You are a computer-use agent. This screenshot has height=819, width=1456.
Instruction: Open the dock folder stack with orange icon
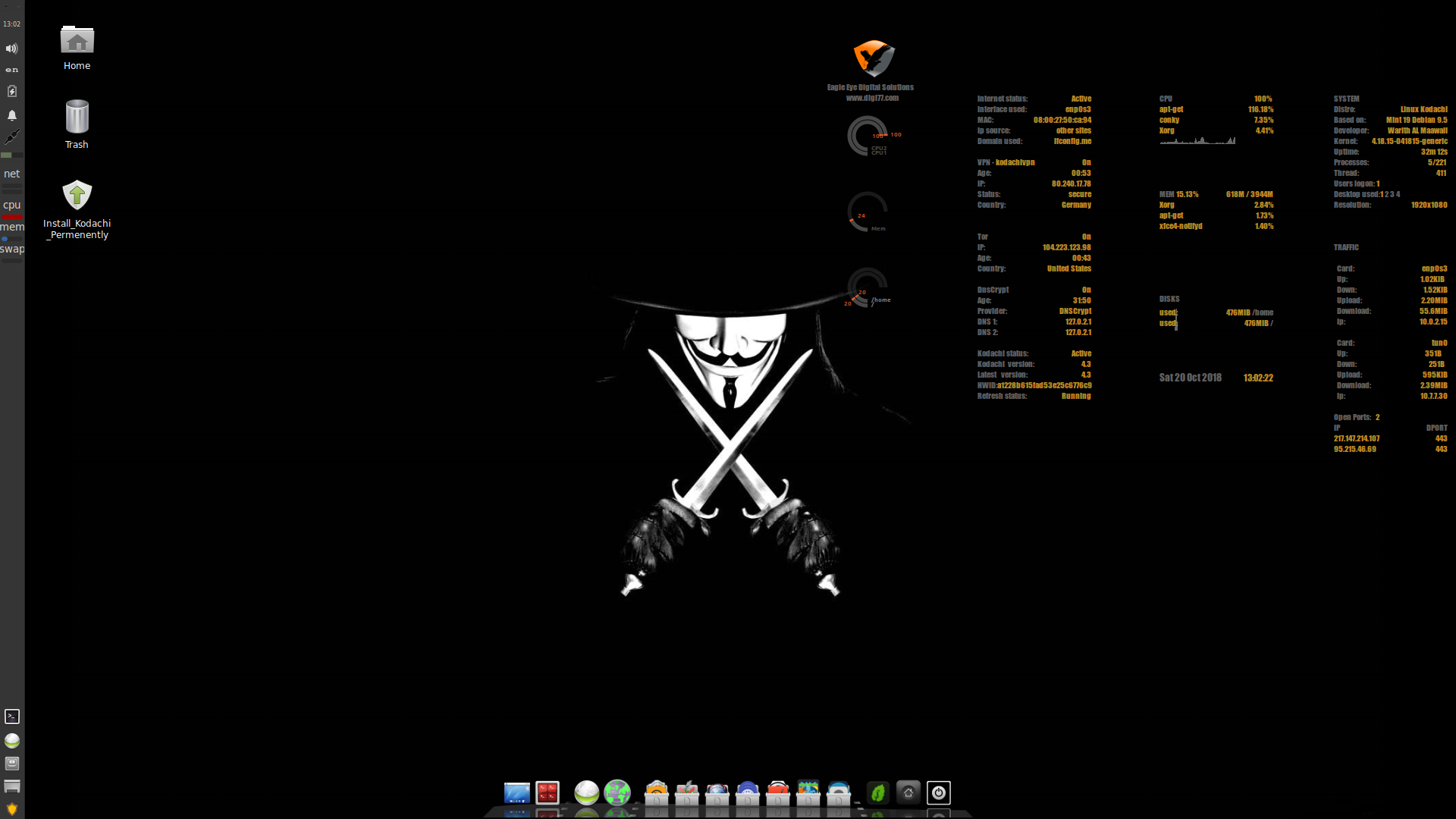pyautogui.click(x=657, y=793)
